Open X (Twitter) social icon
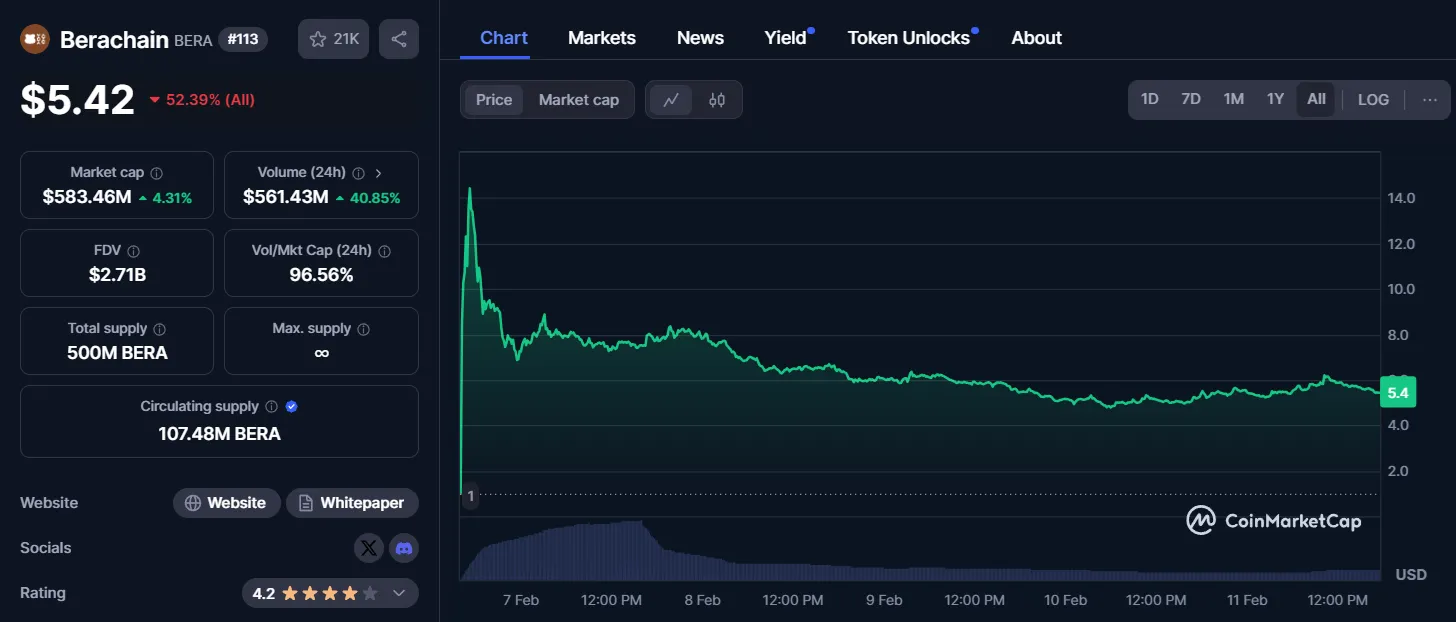Image resolution: width=1456 pixels, height=622 pixels. (x=369, y=548)
